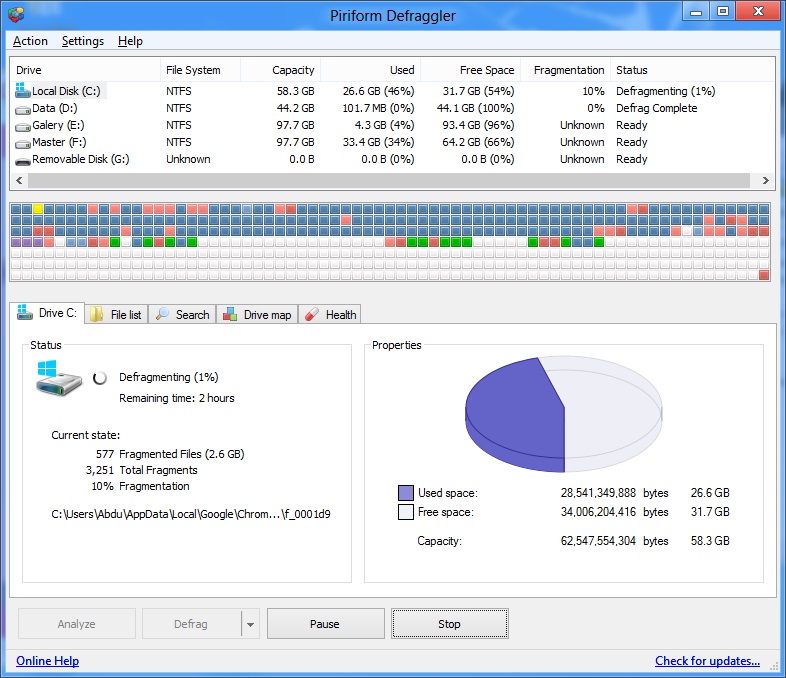The height and width of the screenshot is (678, 786).
Task: Open the Settings menu
Action: click(83, 41)
